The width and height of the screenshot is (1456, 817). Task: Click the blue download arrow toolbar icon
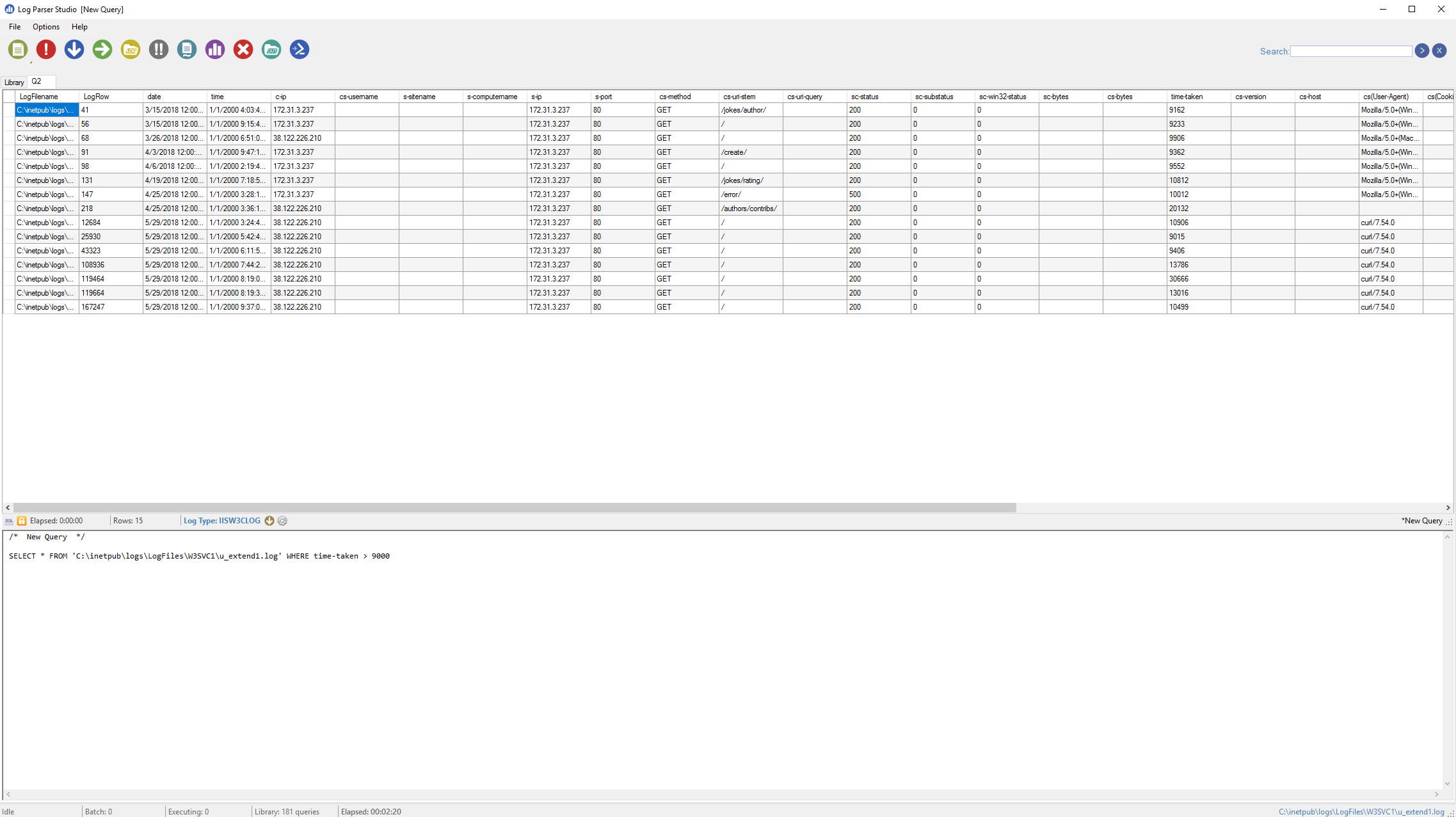74,49
